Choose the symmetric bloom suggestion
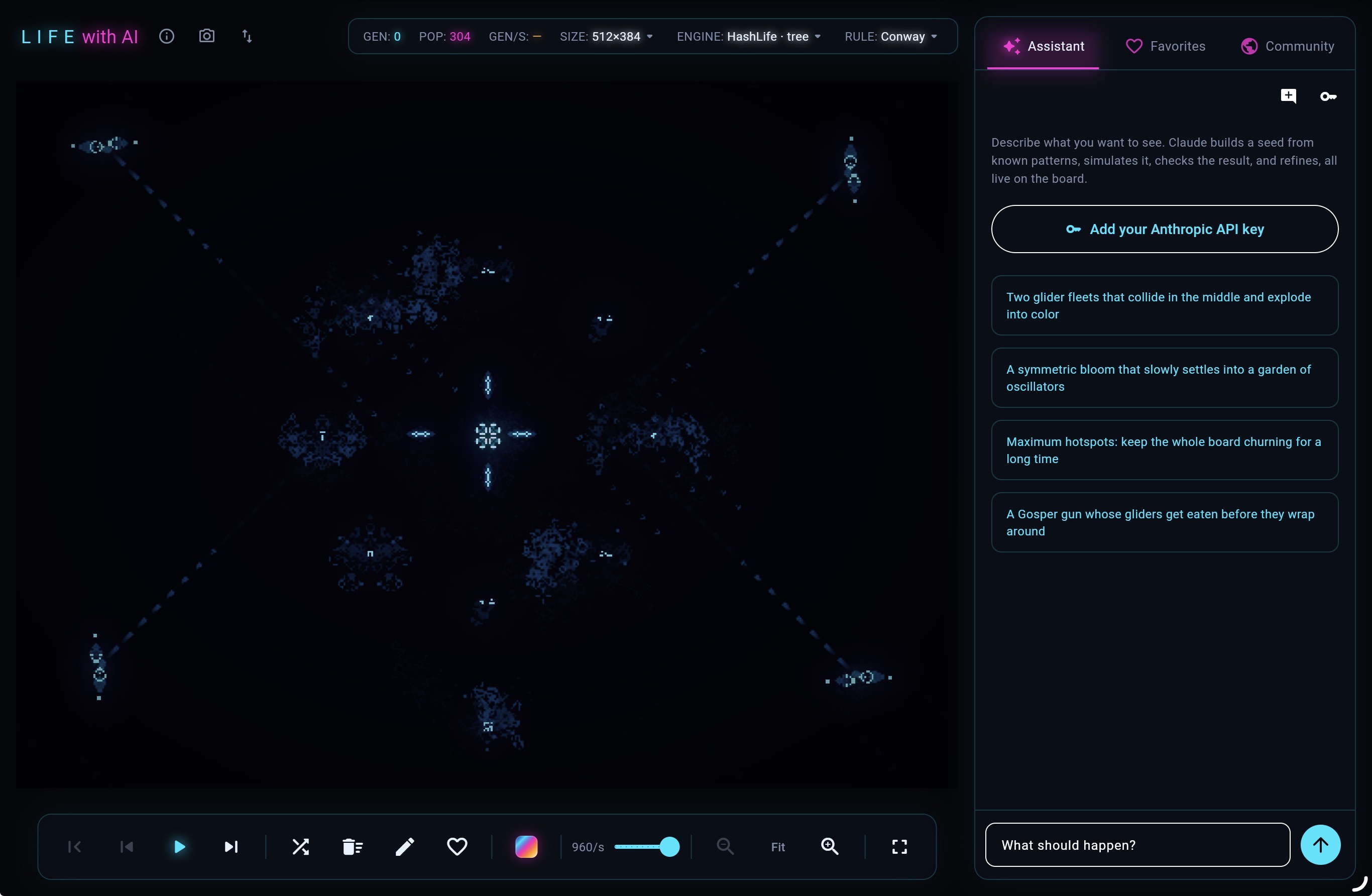 click(1165, 378)
